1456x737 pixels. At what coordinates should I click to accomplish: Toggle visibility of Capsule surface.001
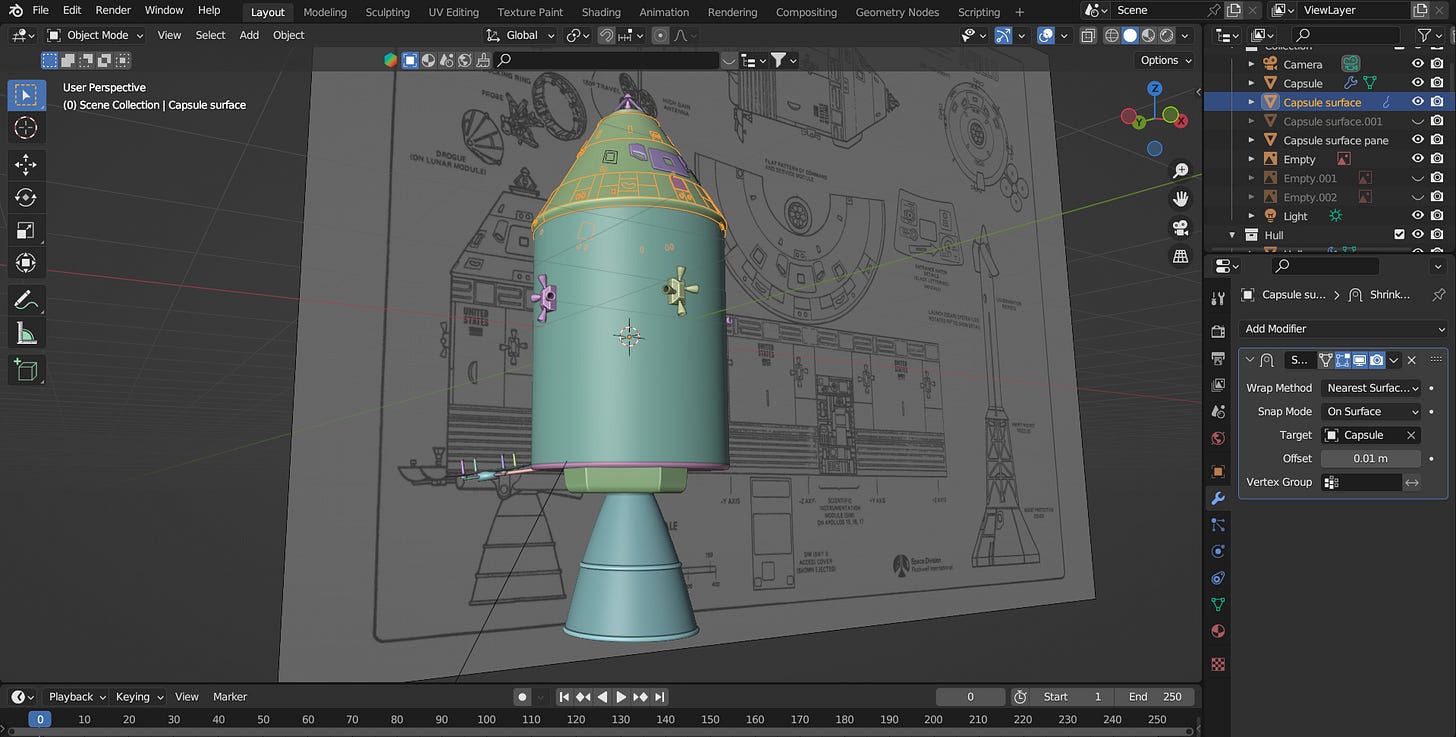pos(1417,121)
